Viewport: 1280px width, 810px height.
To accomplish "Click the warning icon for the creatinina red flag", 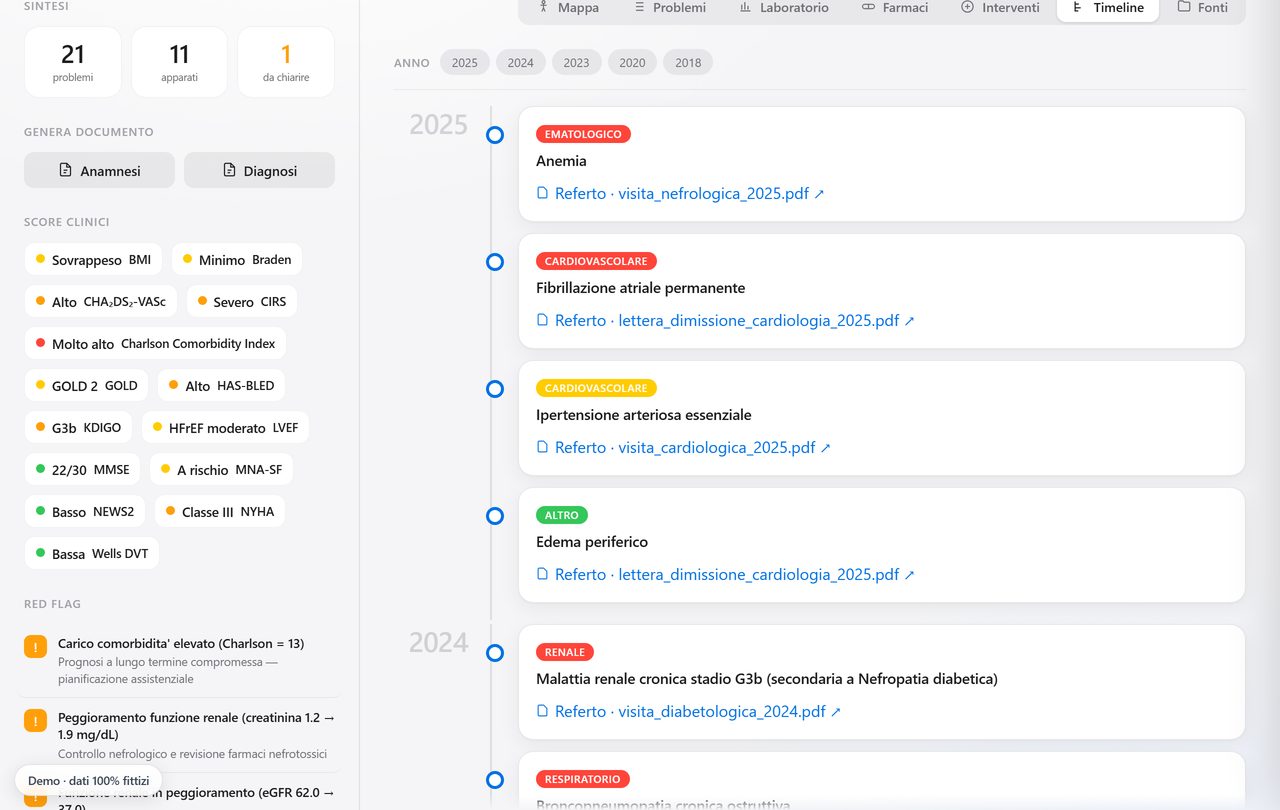I will pyautogui.click(x=35, y=720).
